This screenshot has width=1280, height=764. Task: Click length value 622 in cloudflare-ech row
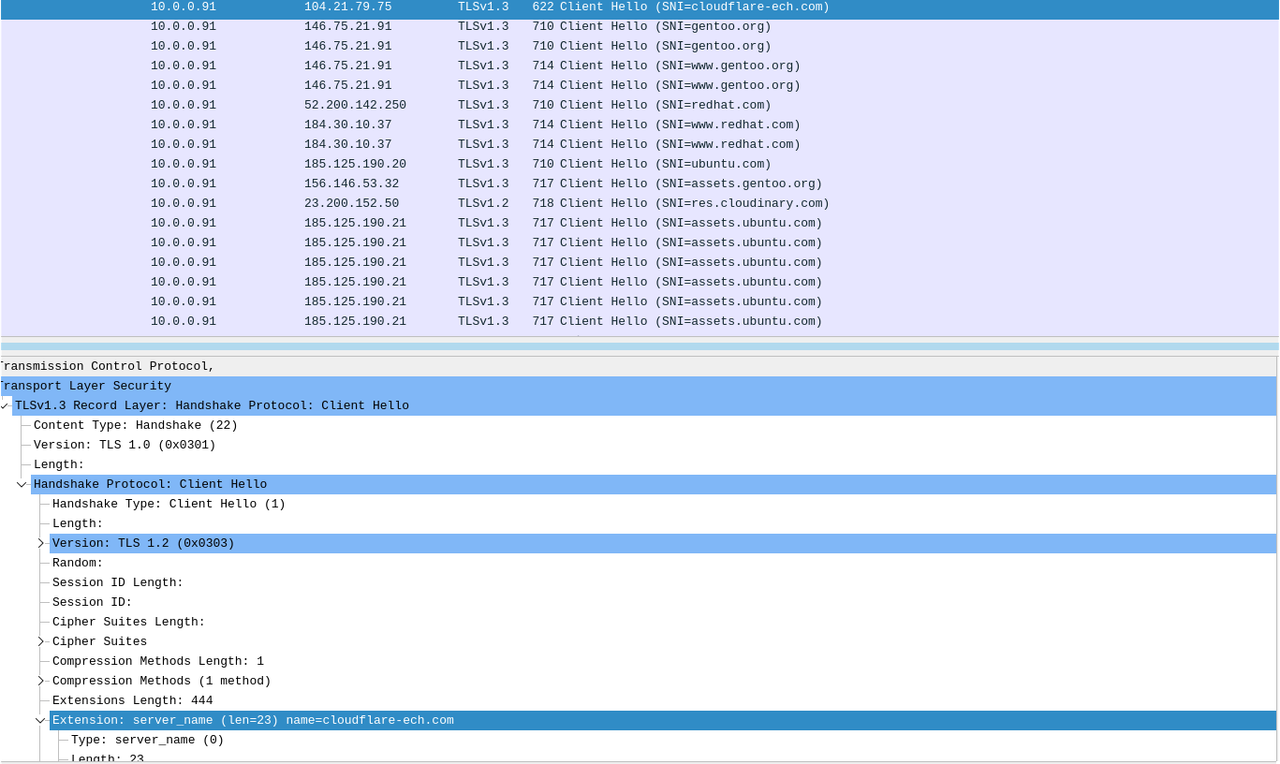click(543, 7)
